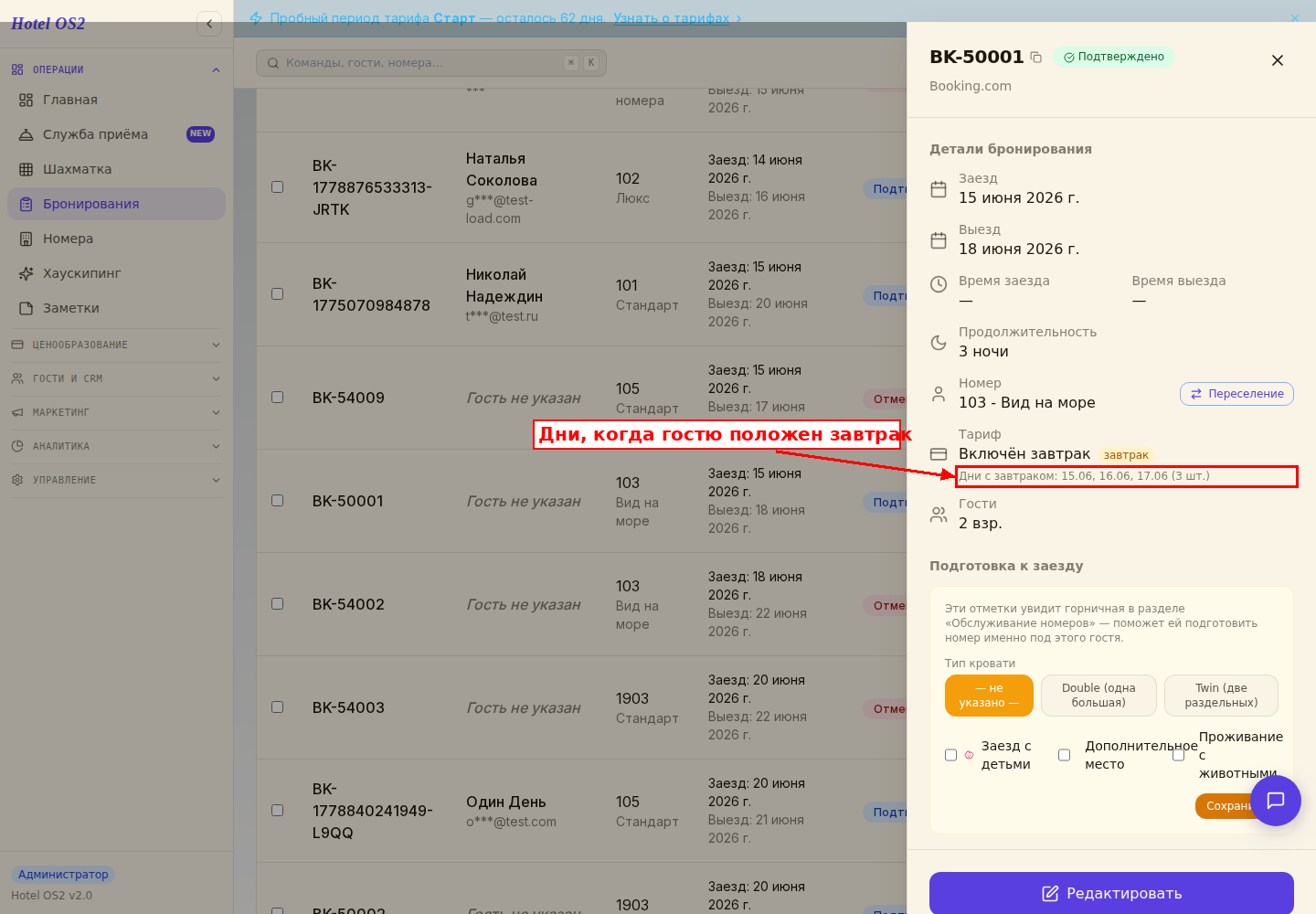This screenshot has width=1316, height=914.
Task: Click the Переселение button
Action: coord(1236,394)
